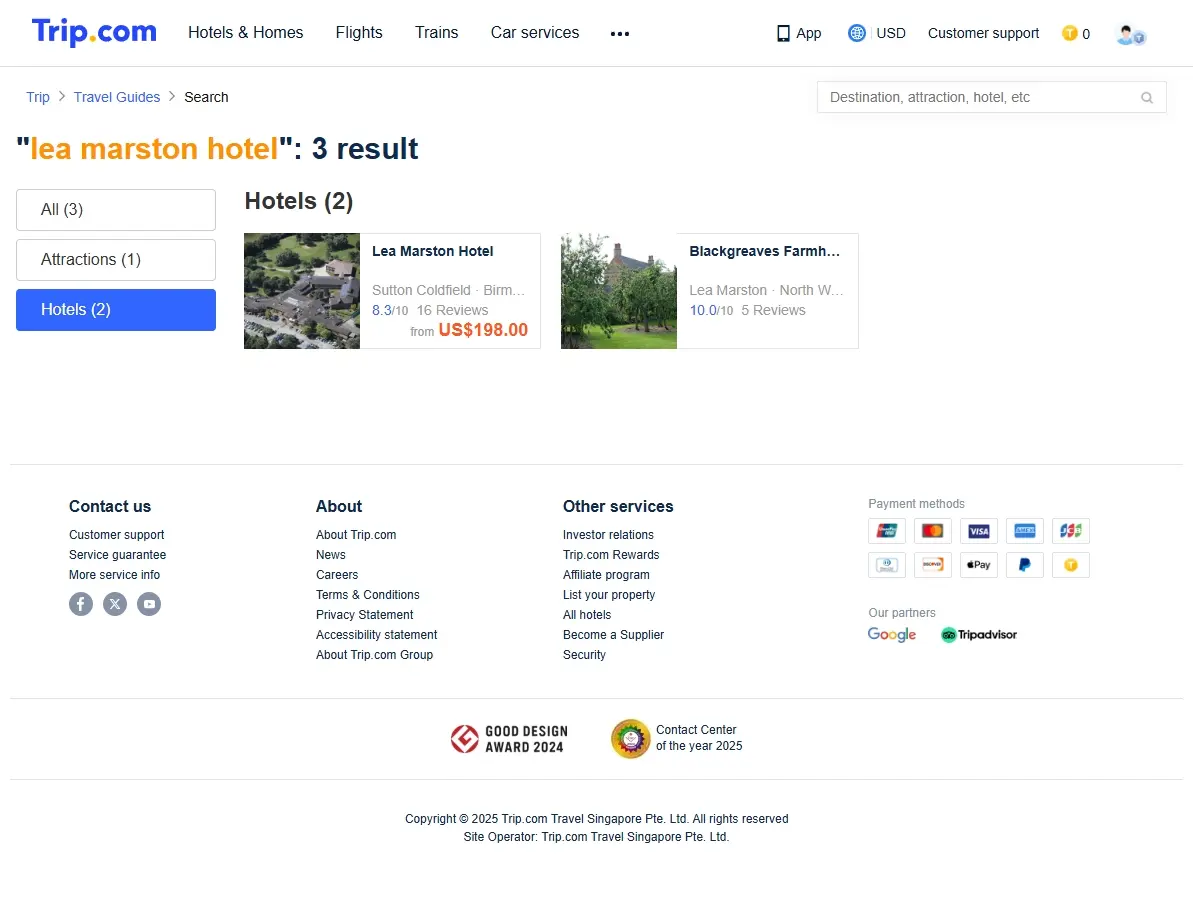
Task: Click the Diners Club payment icon
Action: click(x=887, y=565)
